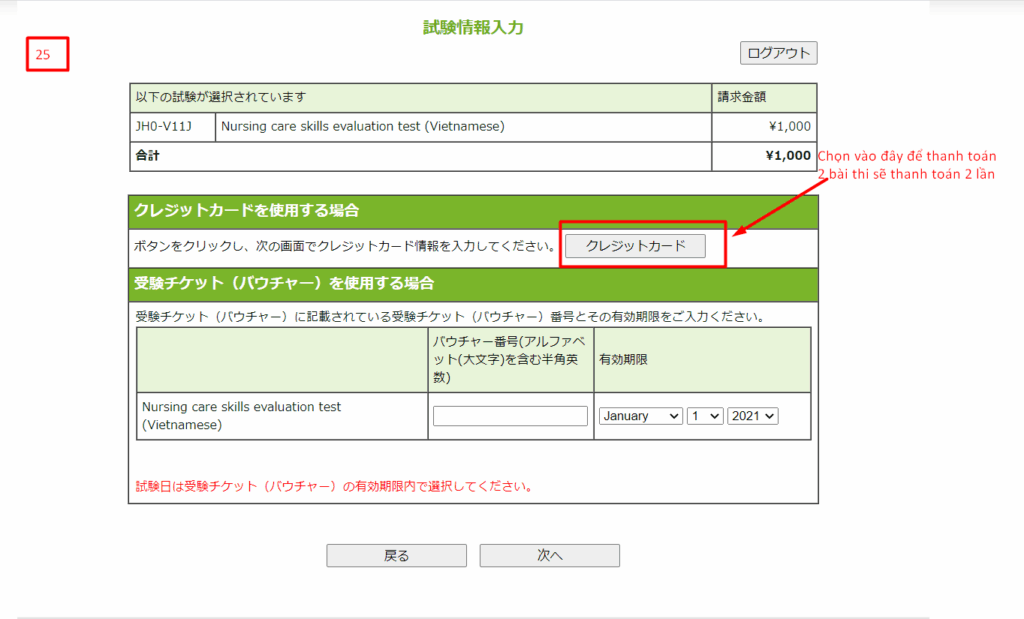Click the 合計 total row label
The width and height of the screenshot is (1024, 619).
point(147,156)
